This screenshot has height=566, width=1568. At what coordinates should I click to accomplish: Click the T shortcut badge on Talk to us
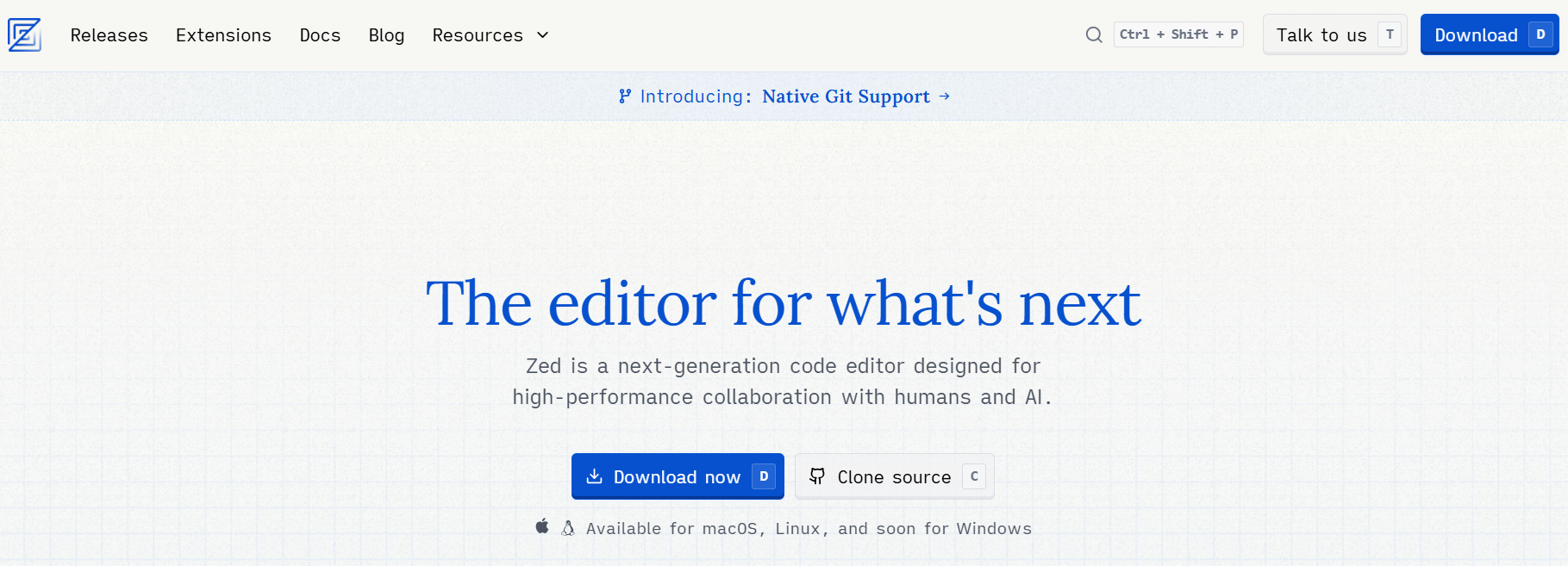click(x=1390, y=34)
